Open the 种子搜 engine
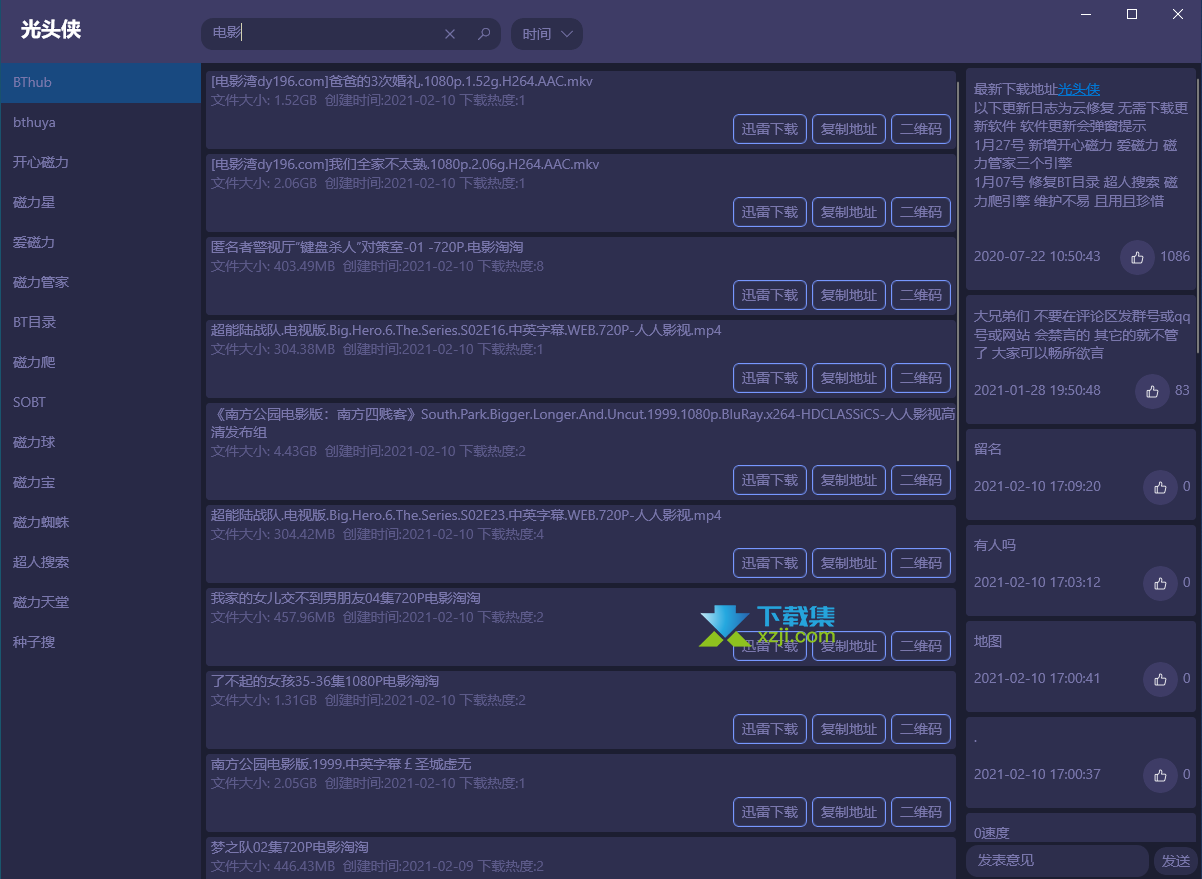 pyautogui.click(x=100, y=642)
